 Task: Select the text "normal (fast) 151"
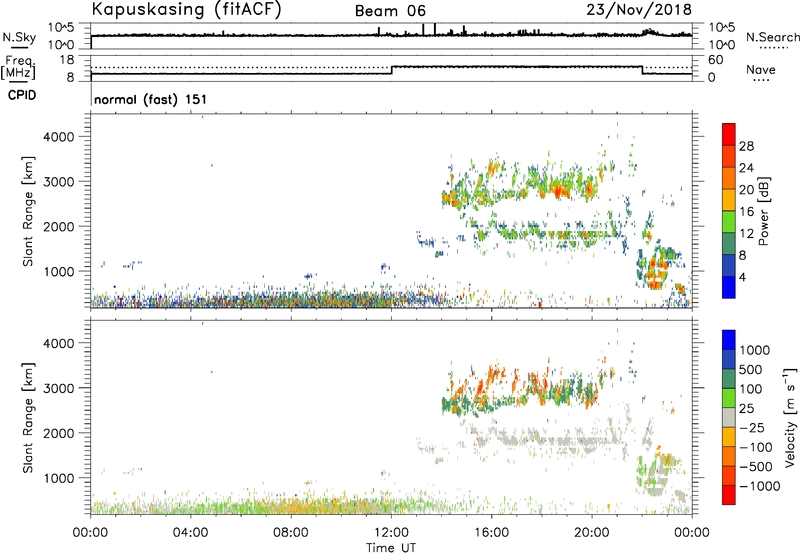(151, 99)
